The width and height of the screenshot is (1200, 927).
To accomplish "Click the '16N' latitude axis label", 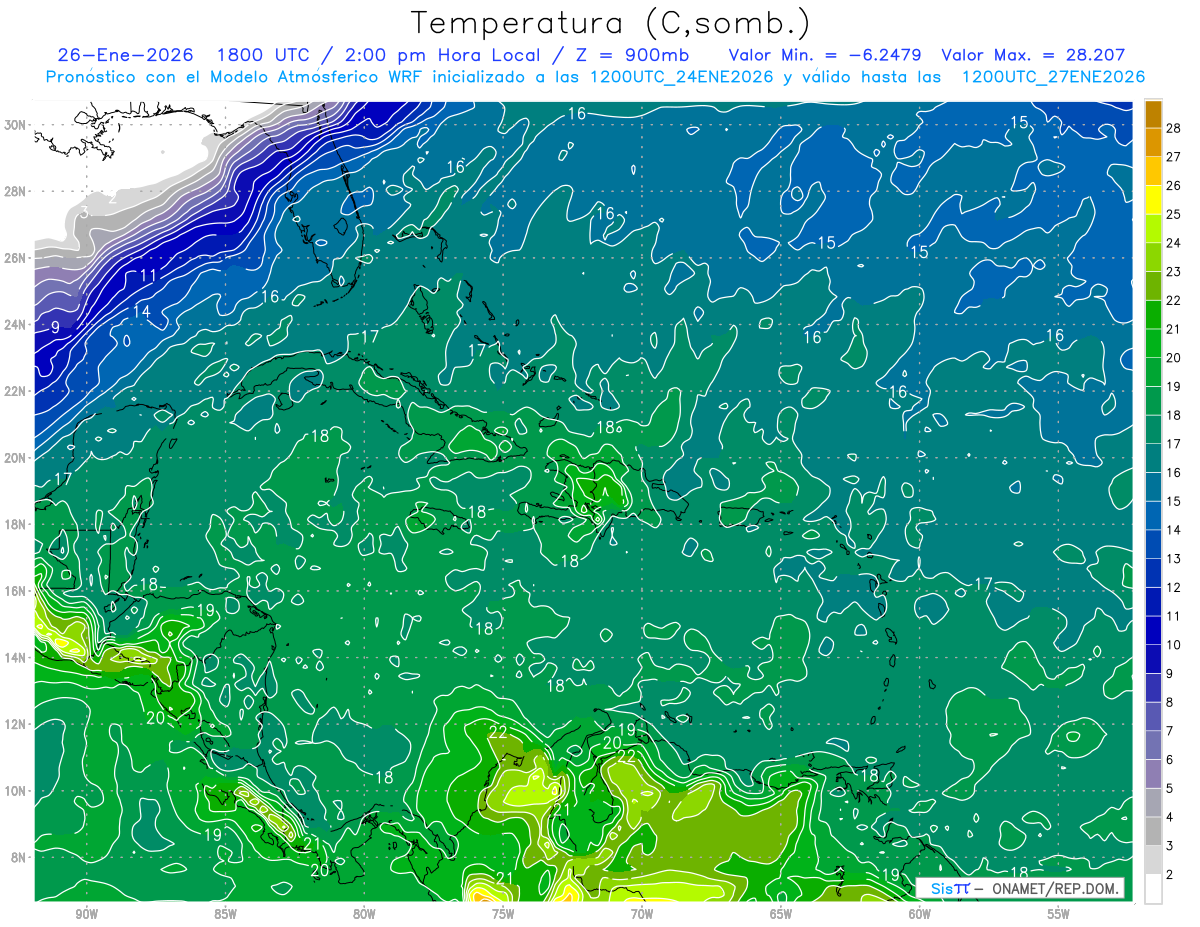I will 14,591.
